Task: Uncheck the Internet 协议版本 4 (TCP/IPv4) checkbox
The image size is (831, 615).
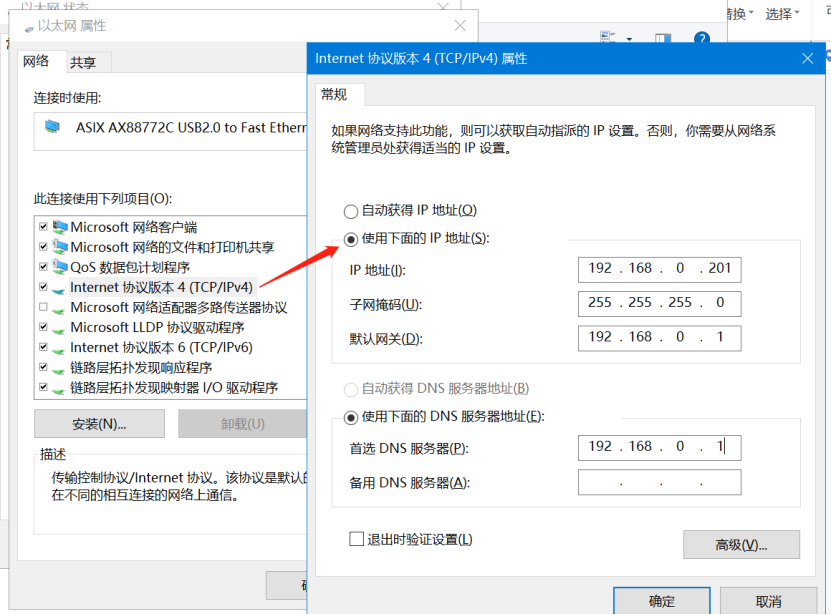Action: (42, 287)
